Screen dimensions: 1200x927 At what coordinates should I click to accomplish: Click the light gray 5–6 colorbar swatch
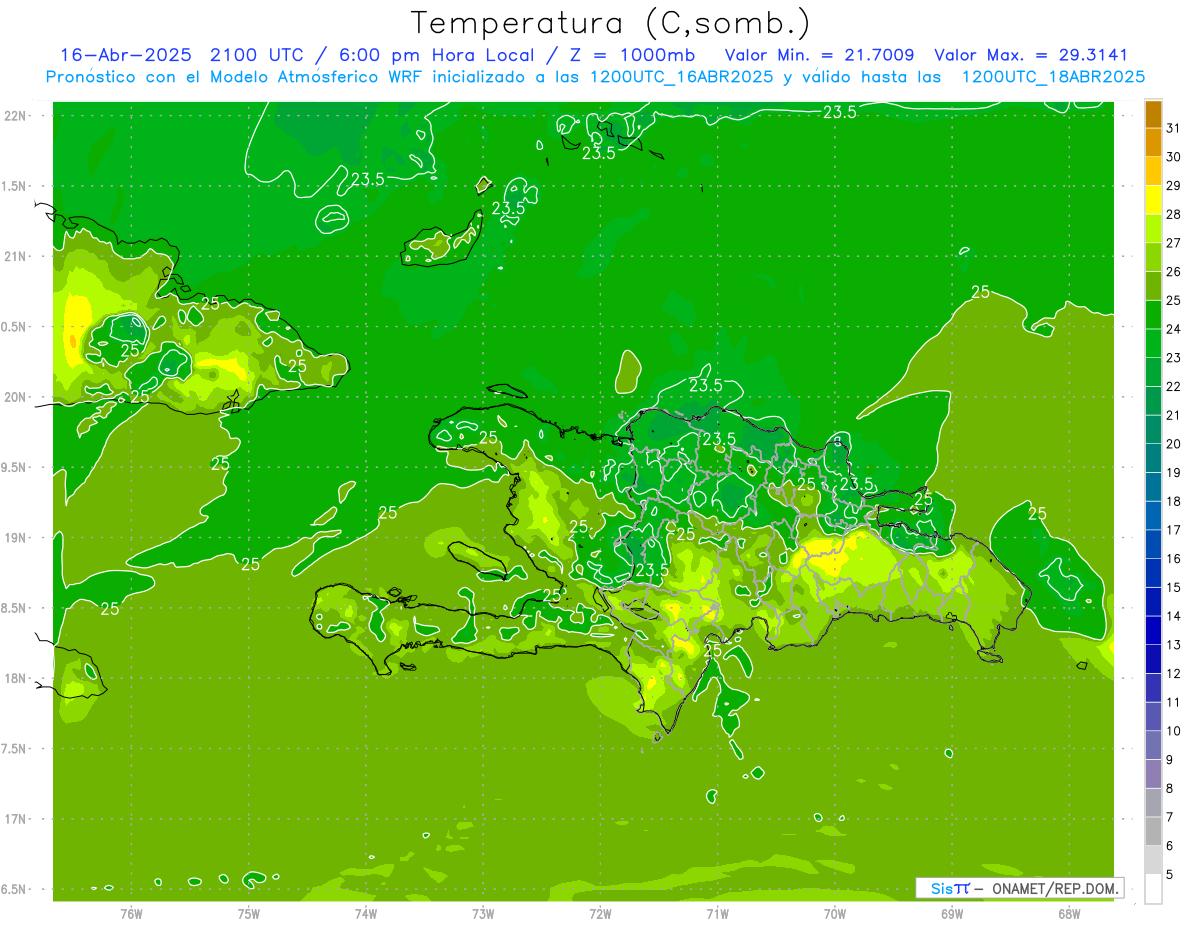point(1153,860)
